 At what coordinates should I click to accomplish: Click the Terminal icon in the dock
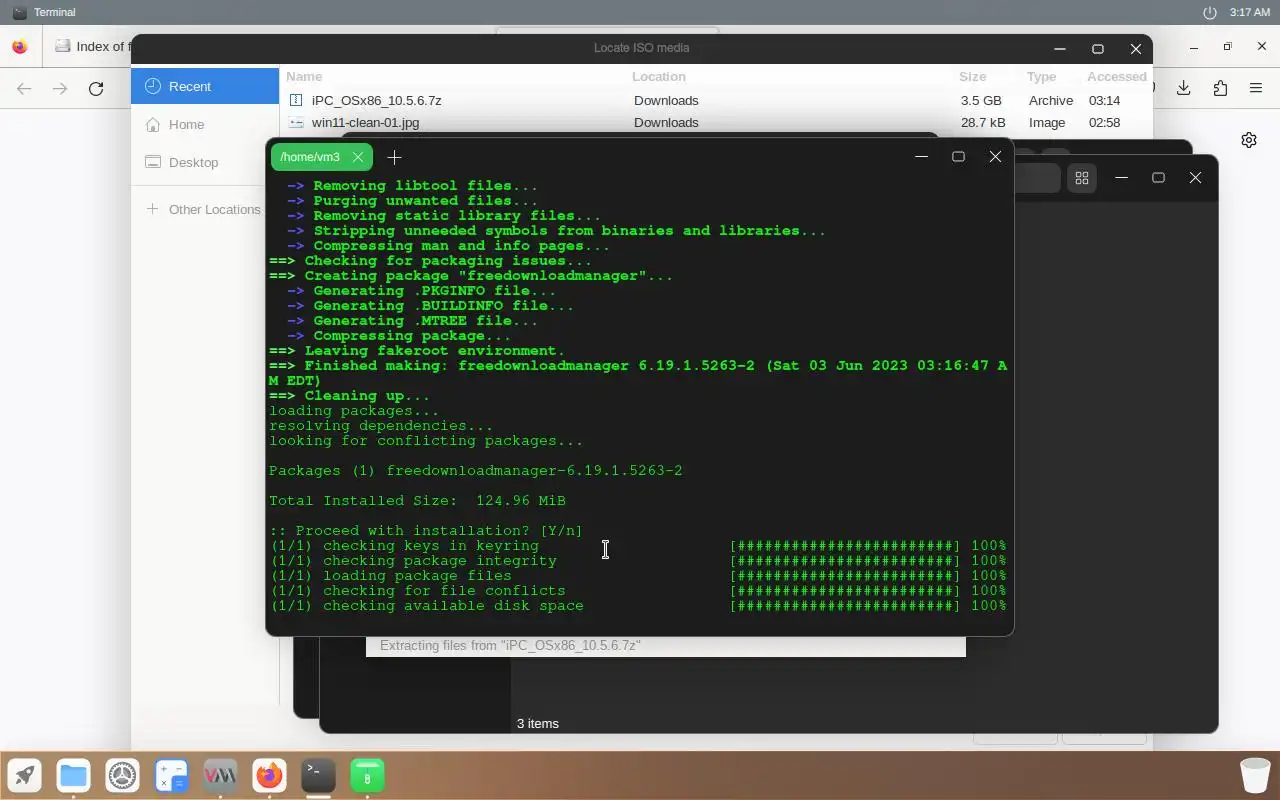[x=318, y=775]
